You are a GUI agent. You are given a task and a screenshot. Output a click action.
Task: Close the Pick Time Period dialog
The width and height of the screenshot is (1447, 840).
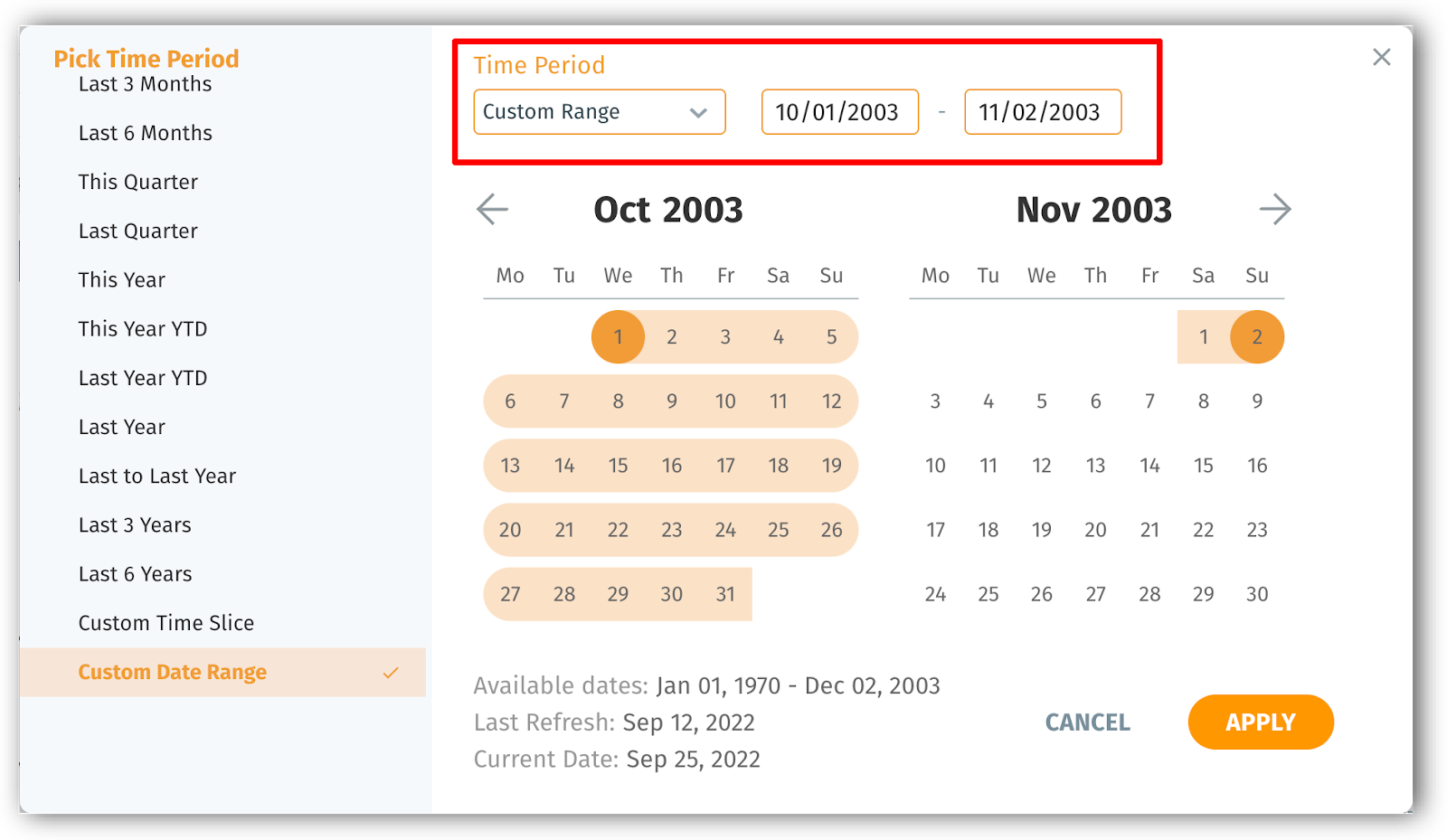pyautogui.click(x=1381, y=56)
